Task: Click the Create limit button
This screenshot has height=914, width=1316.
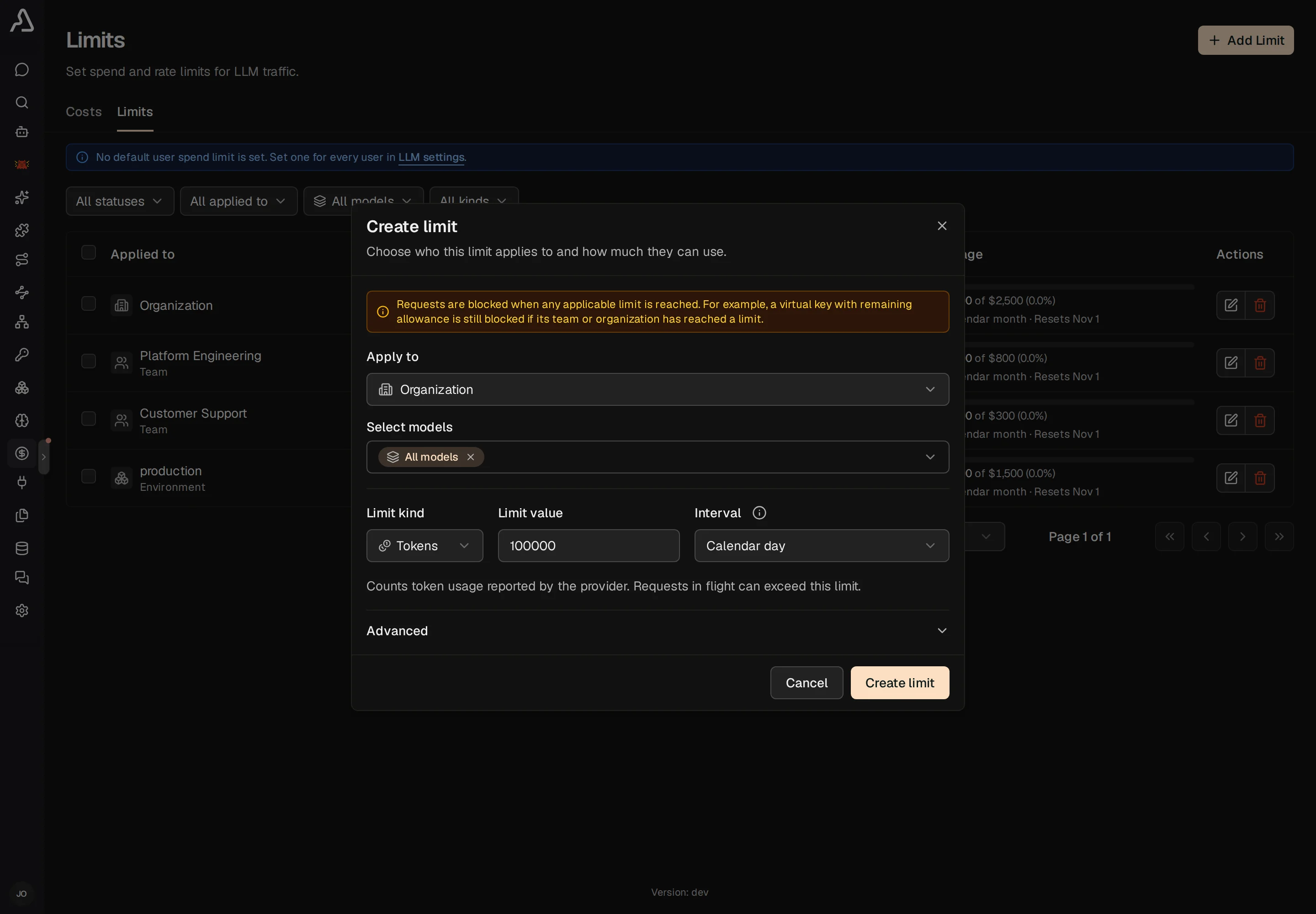Action: 900,683
